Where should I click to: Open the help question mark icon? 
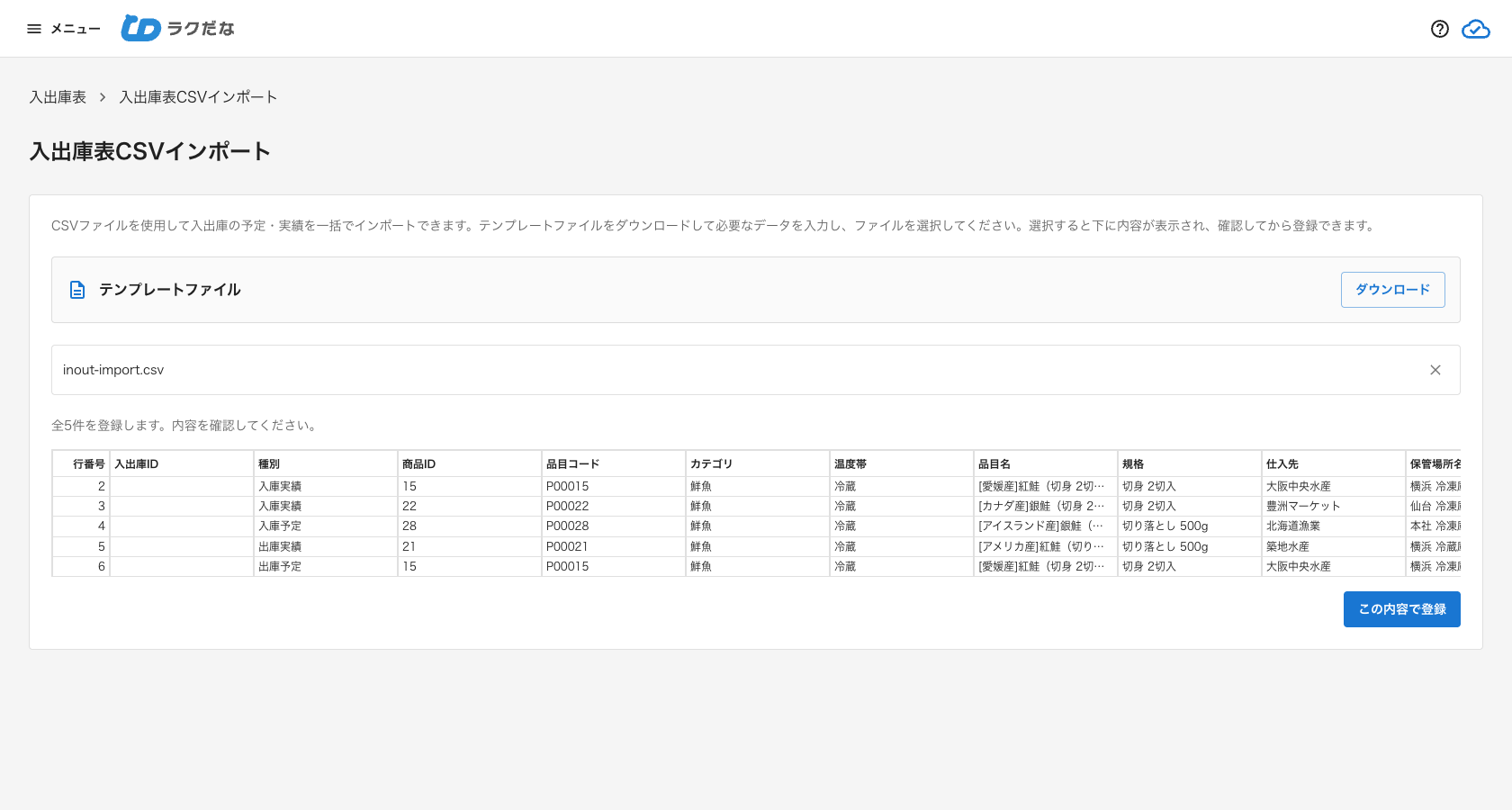click(x=1440, y=29)
